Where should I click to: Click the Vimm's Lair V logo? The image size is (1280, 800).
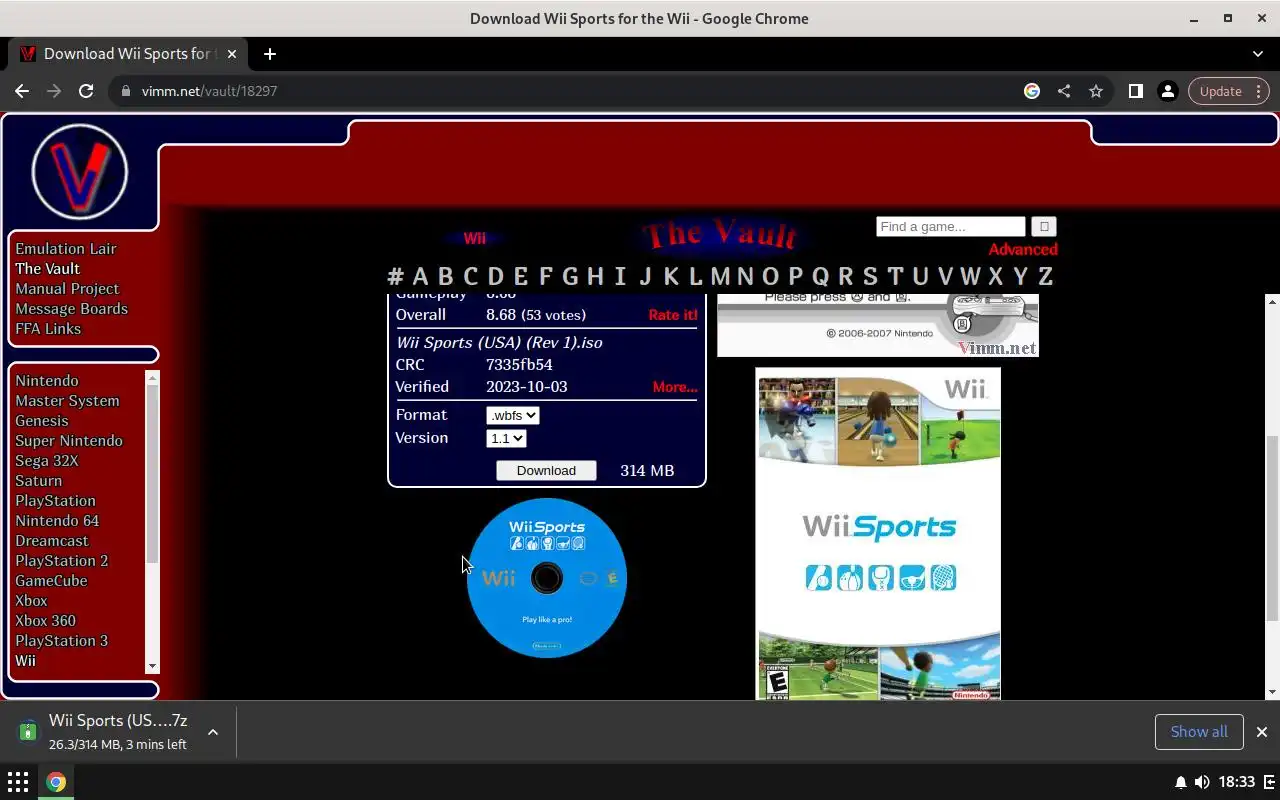(x=80, y=172)
